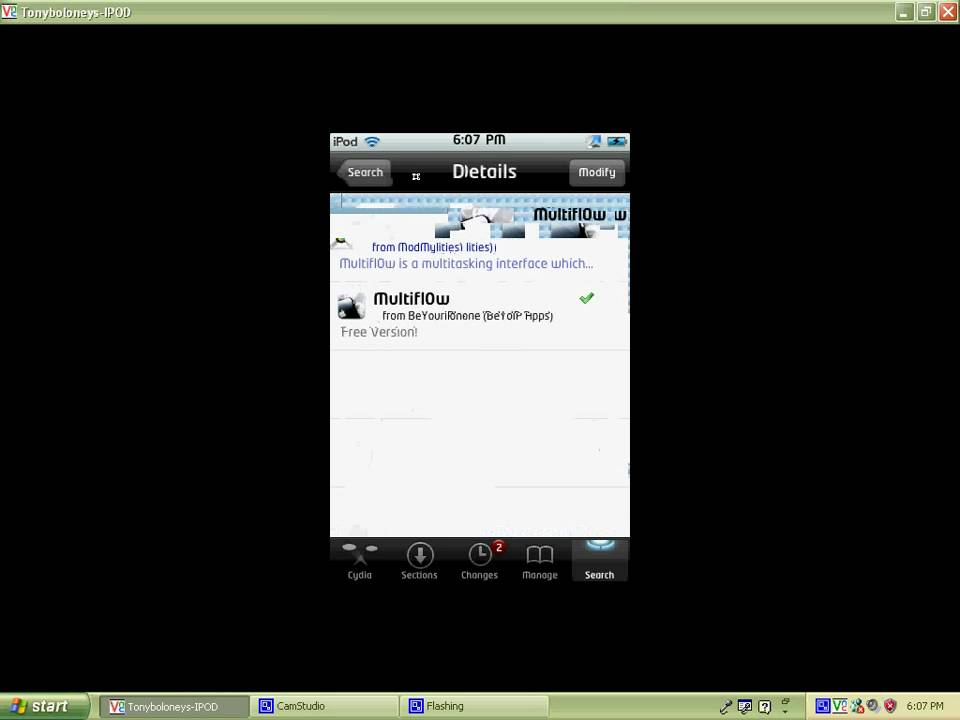This screenshot has width=960, height=720.
Task: Switch to the CamStudio taskbar window
Action: pyautogui.click(x=324, y=707)
